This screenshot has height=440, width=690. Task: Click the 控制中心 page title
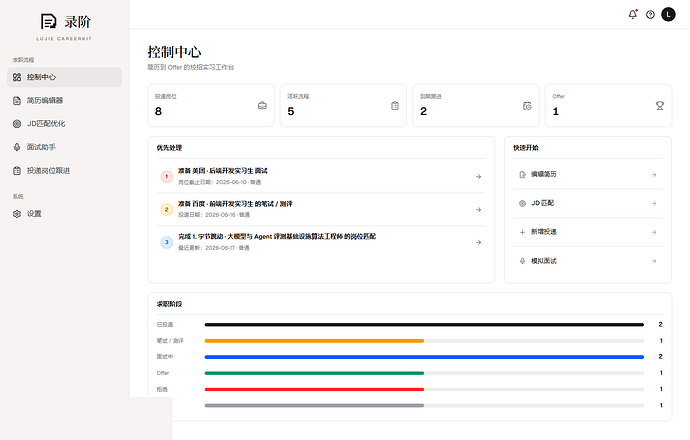(x=174, y=52)
